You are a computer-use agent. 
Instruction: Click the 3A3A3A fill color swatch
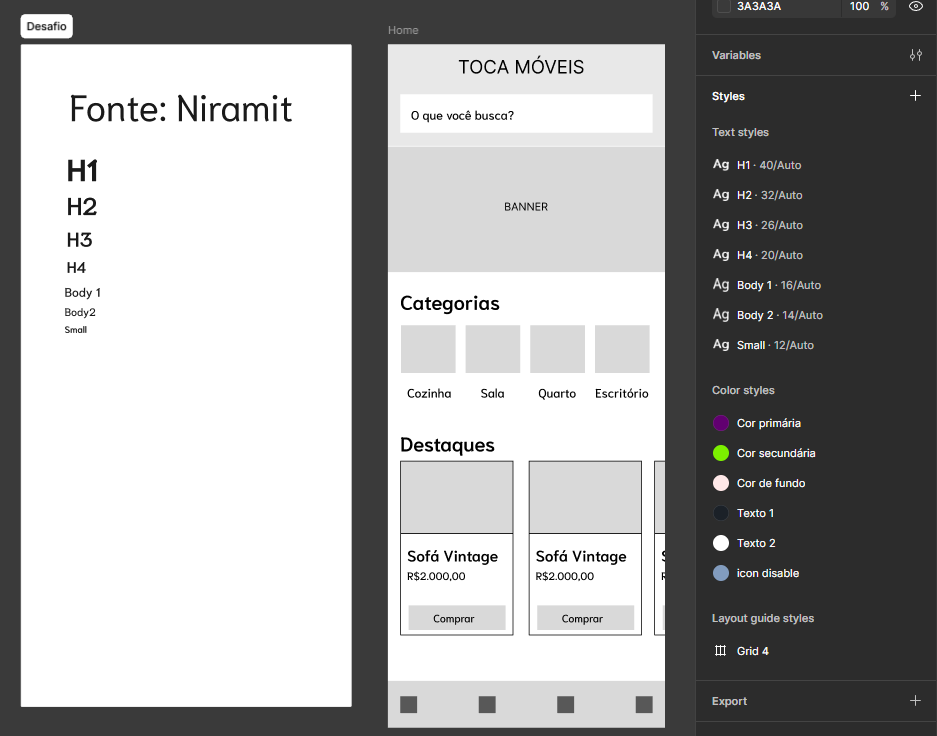click(724, 7)
